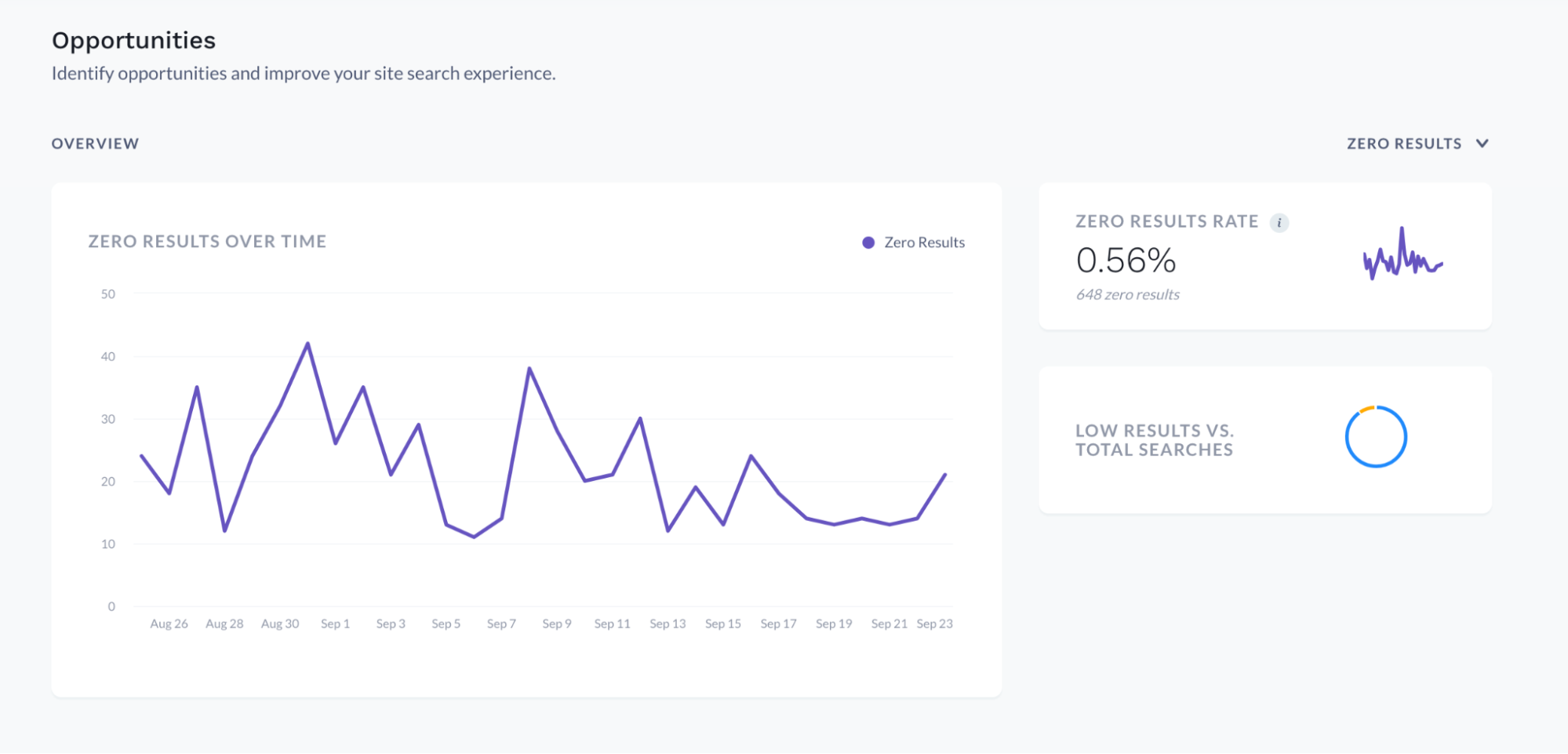
Task: Click the Zero Results Rate sparkline
Action: click(1403, 254)
